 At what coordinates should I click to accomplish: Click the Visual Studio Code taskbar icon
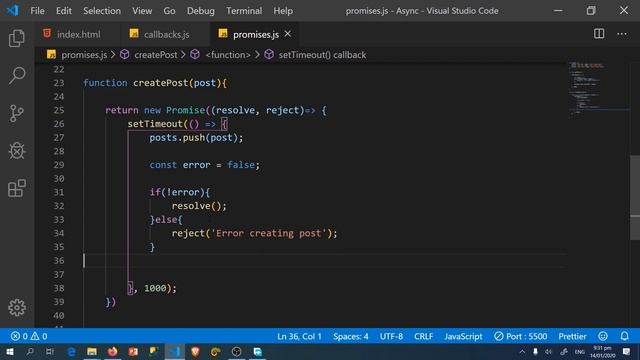click(175, 352)
